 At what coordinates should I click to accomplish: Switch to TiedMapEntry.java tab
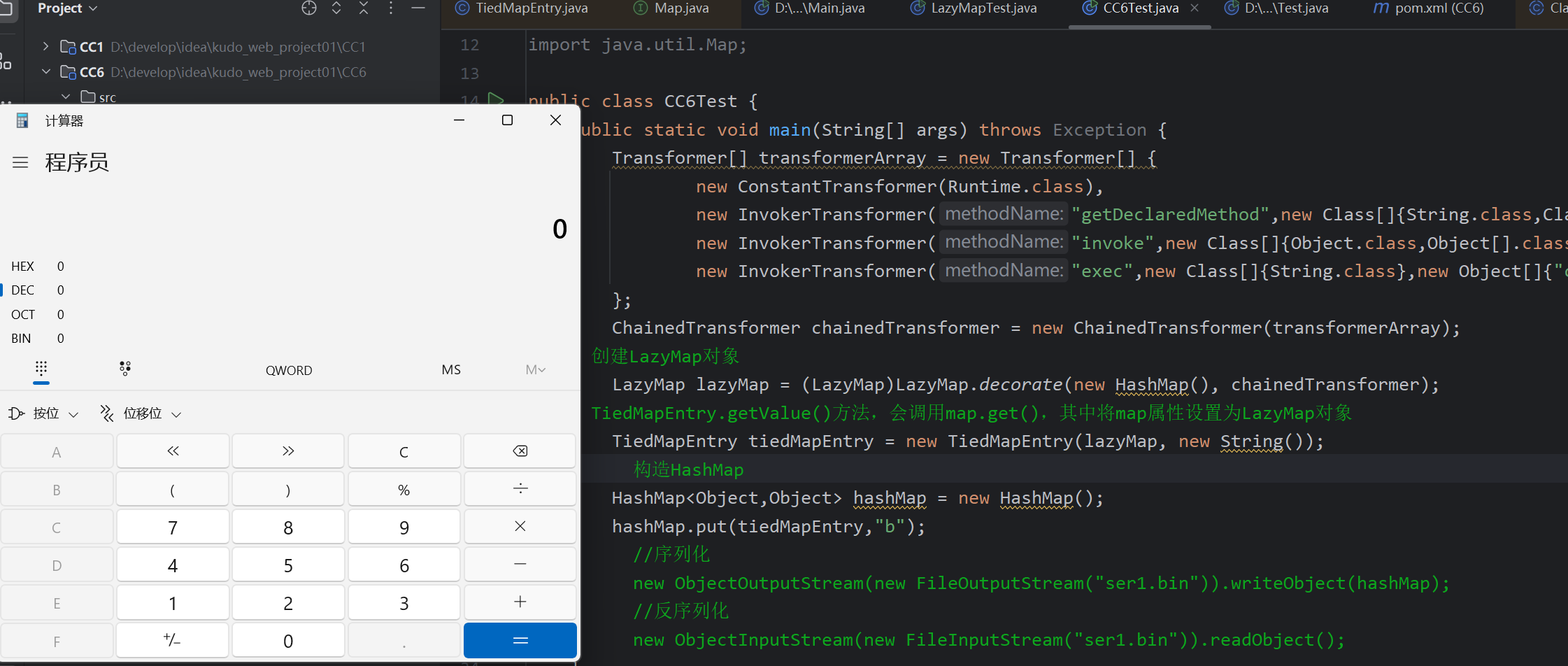(521, 8)
